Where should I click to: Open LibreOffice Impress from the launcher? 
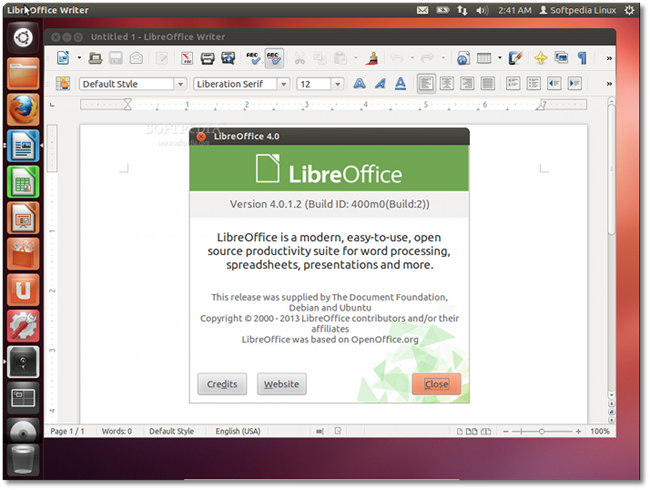point(23,218)
